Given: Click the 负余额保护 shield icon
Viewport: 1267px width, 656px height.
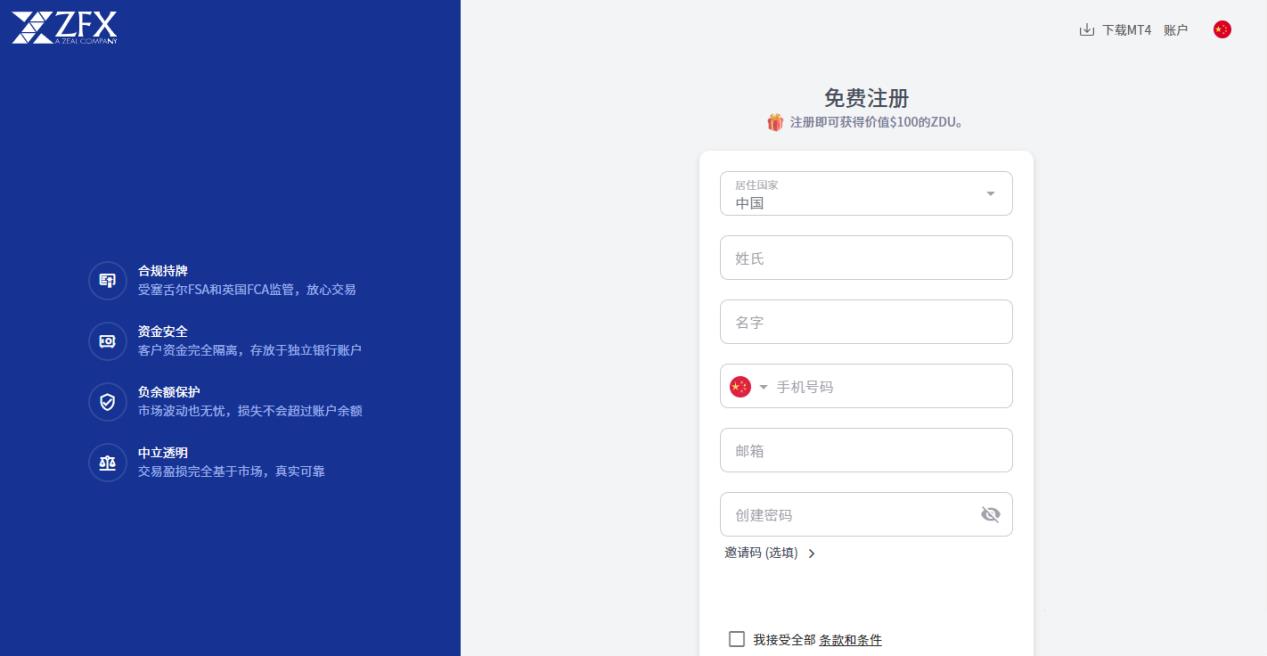Looking at the screenshot, I should click(107, 402).
